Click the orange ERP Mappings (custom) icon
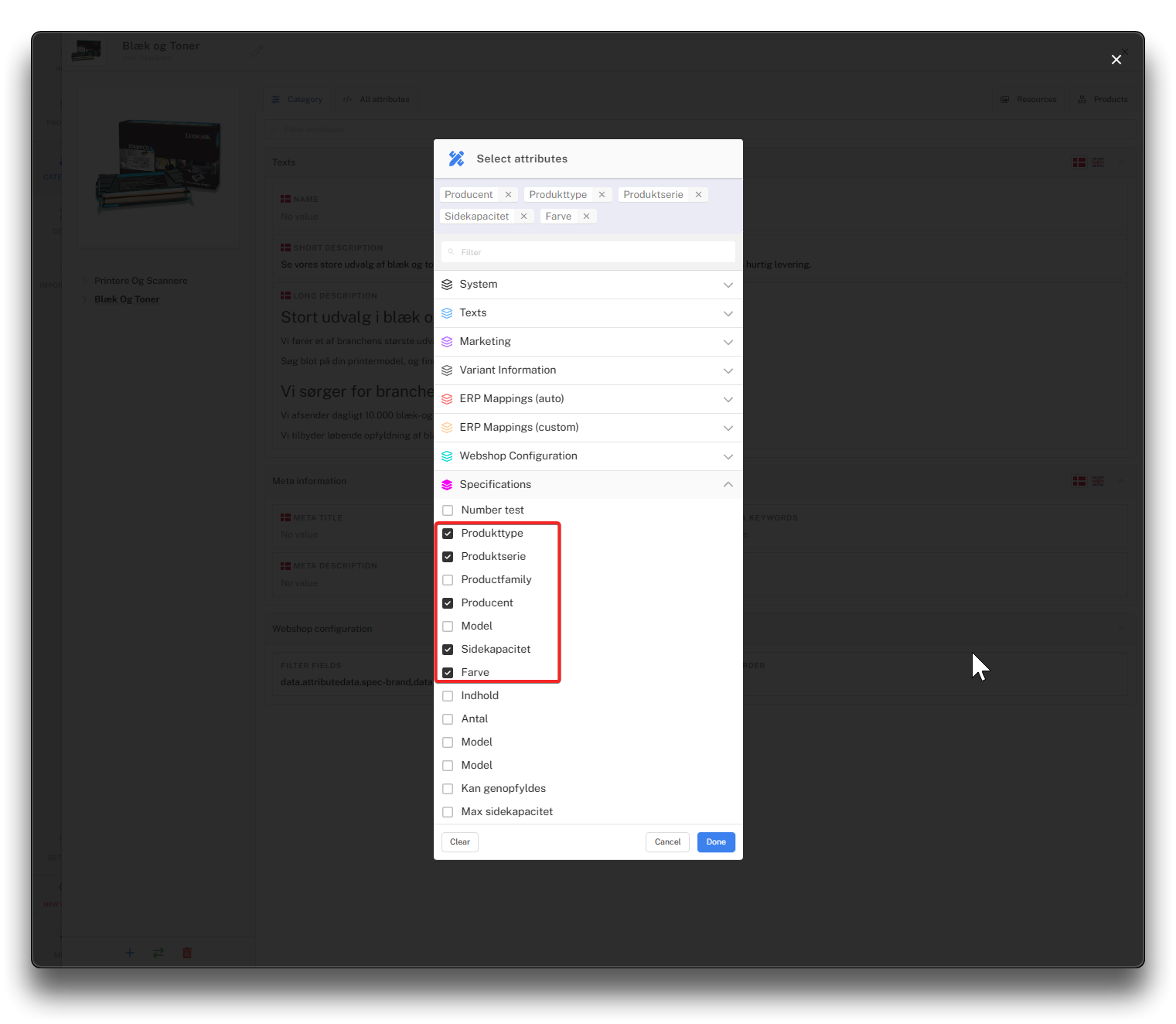Viewport: 1176px width, 1024px height. [x=447, y=428]
